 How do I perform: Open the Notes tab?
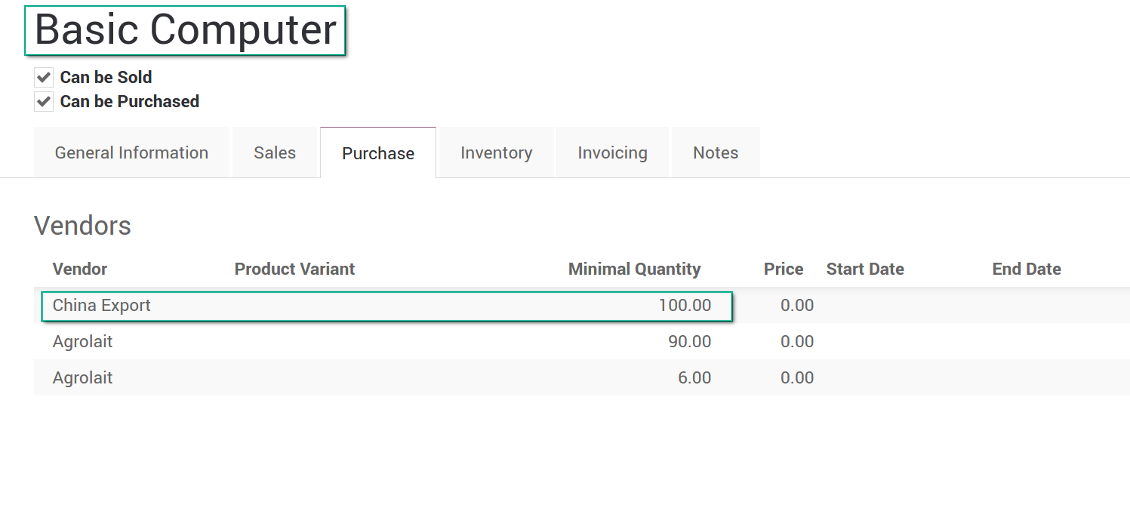[716, 153]
